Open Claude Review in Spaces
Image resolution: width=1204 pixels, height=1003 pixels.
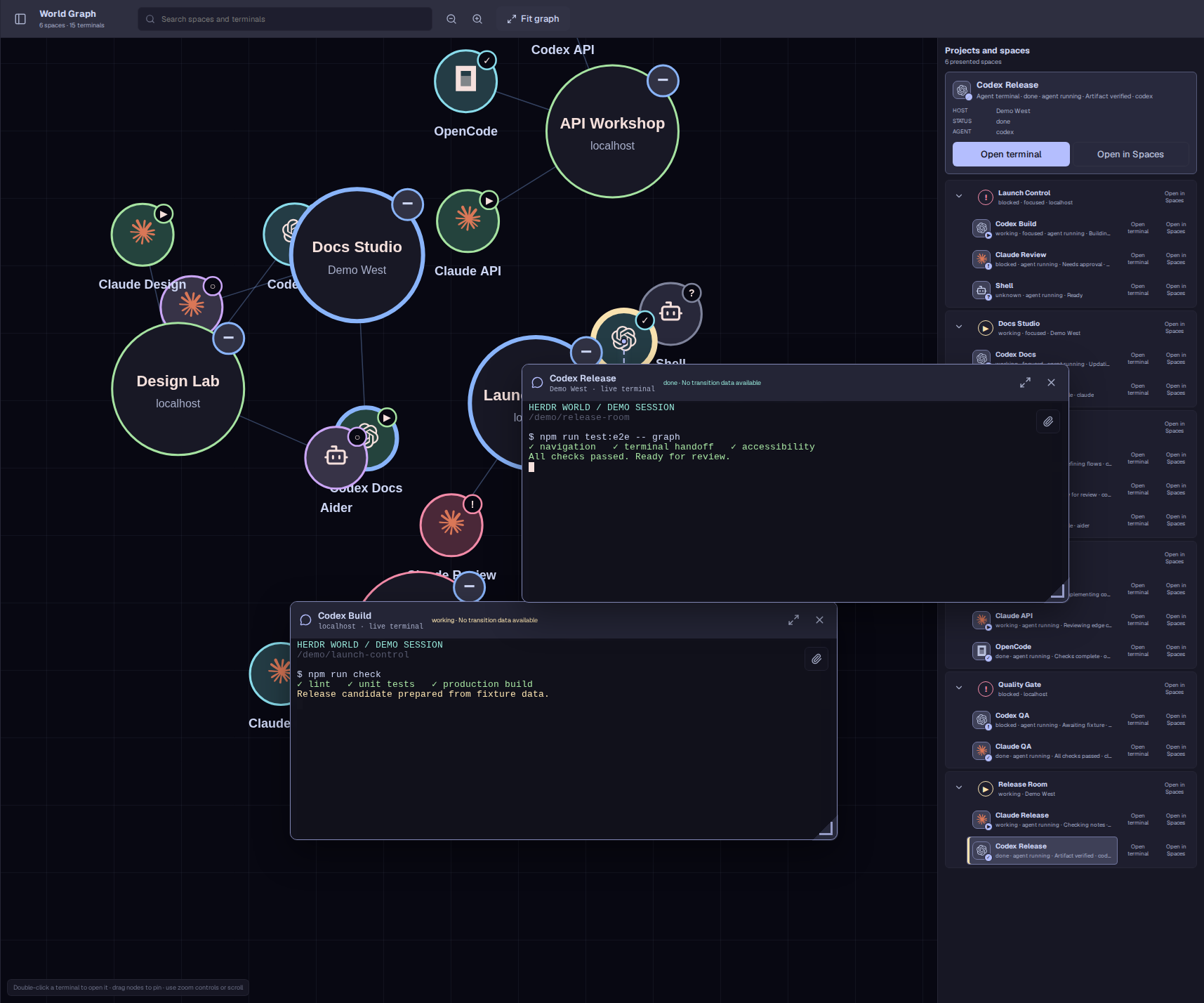[x=1176, y=259]
